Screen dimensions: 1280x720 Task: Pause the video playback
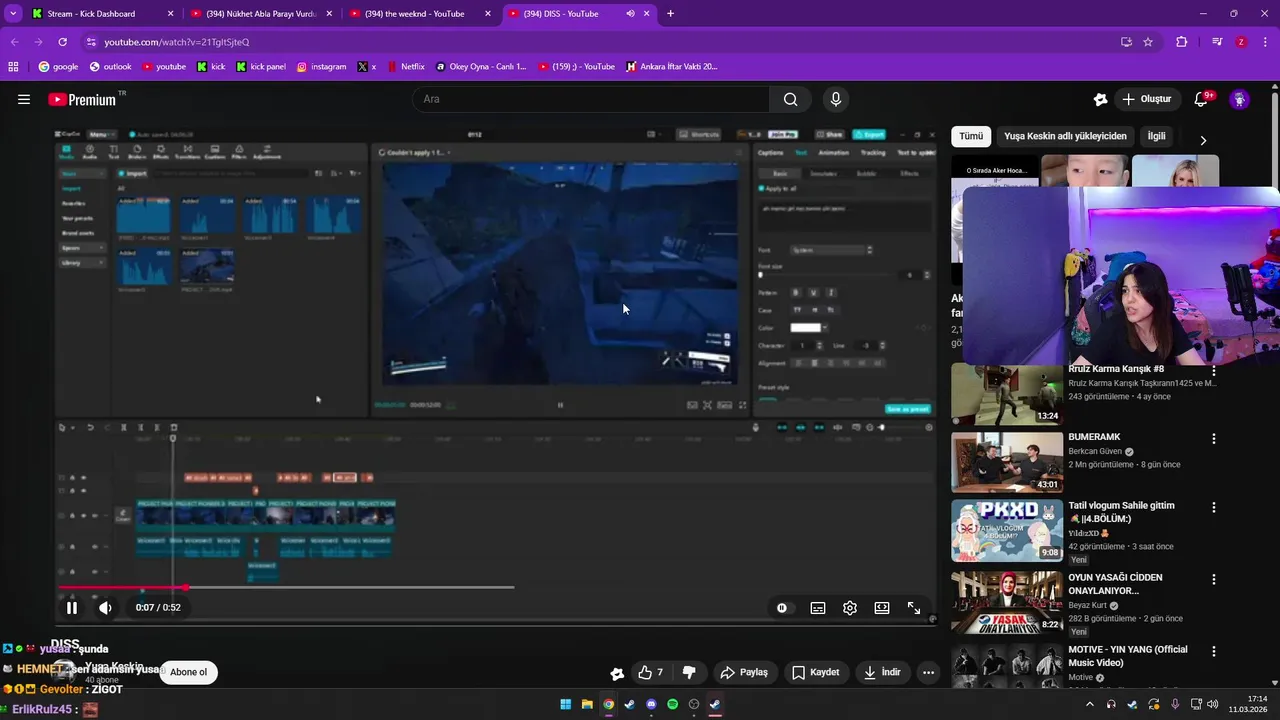pos(72,608)
